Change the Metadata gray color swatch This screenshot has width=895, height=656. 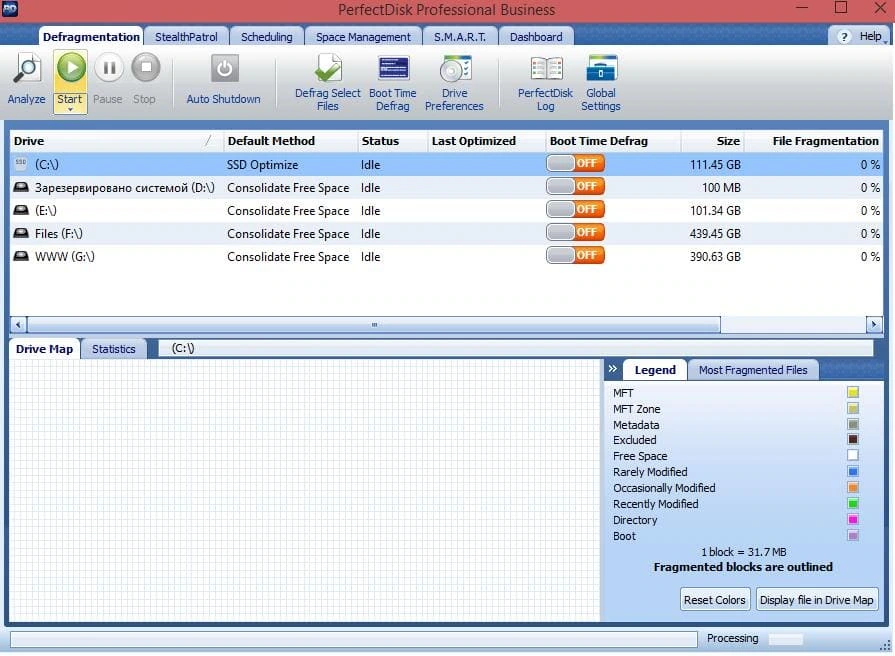[x=853, y=424]
